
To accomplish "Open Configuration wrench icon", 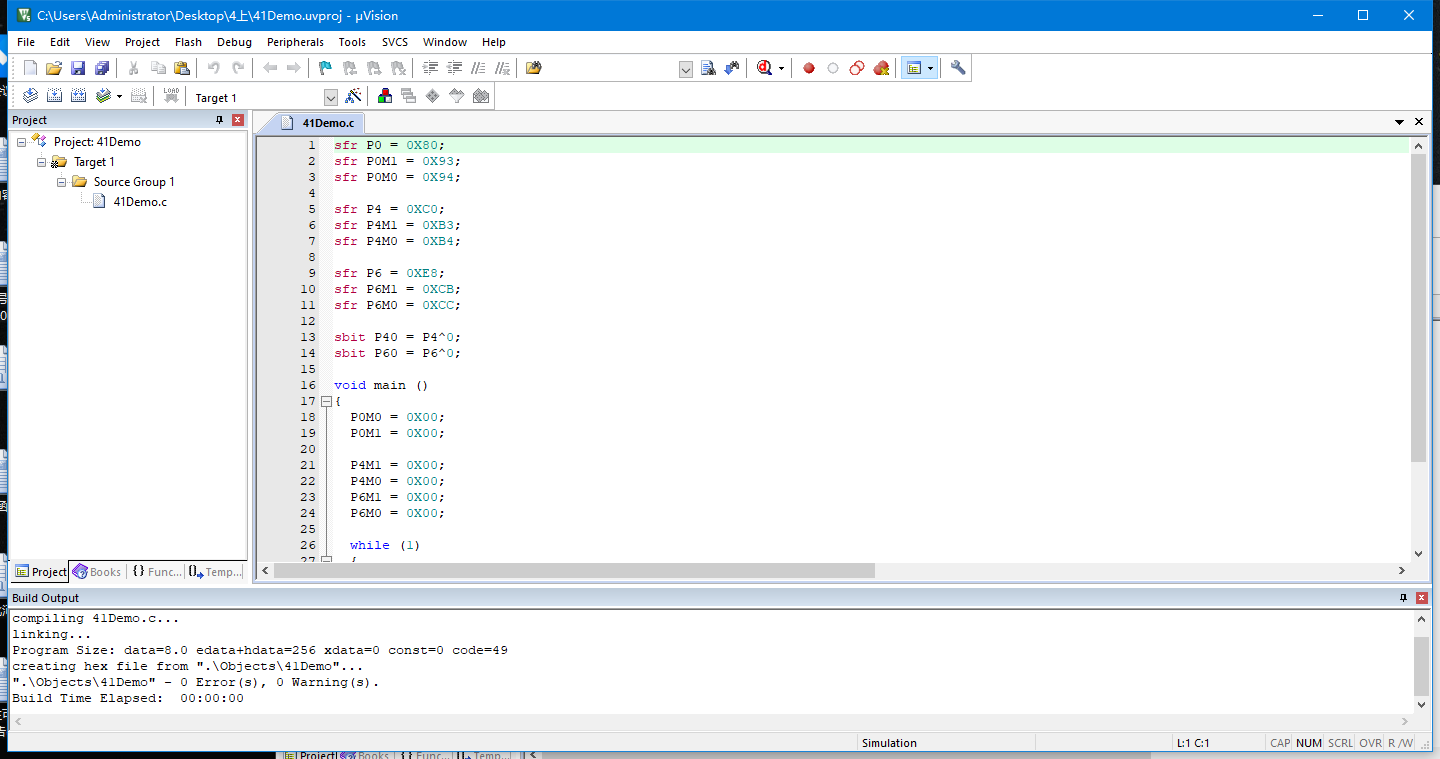I will point(958,68).
